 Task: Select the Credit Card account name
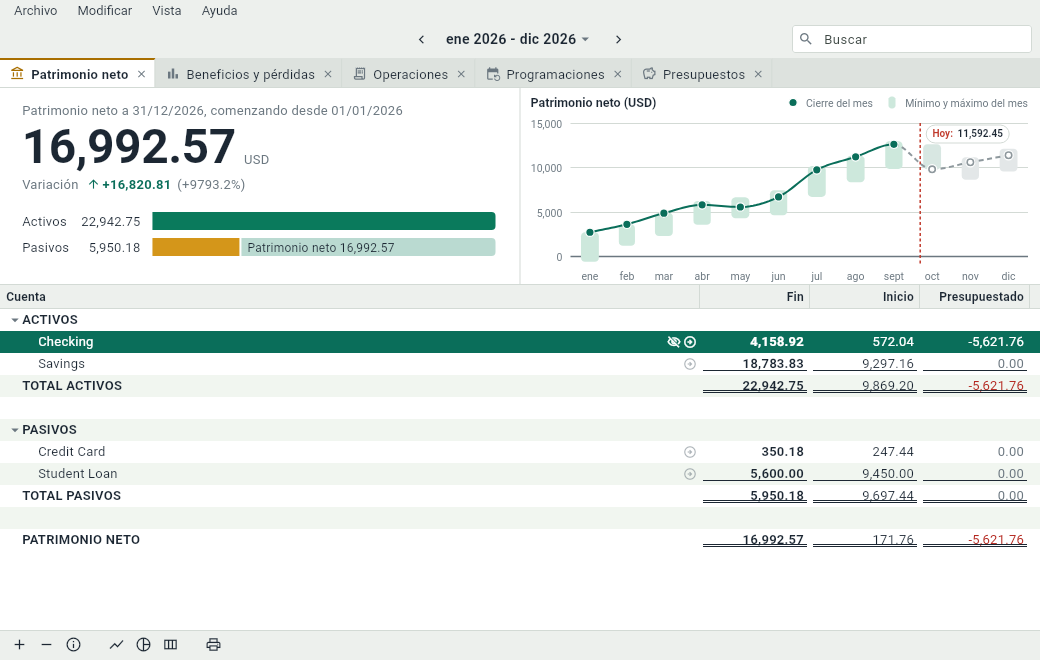[x=72, y=452]
